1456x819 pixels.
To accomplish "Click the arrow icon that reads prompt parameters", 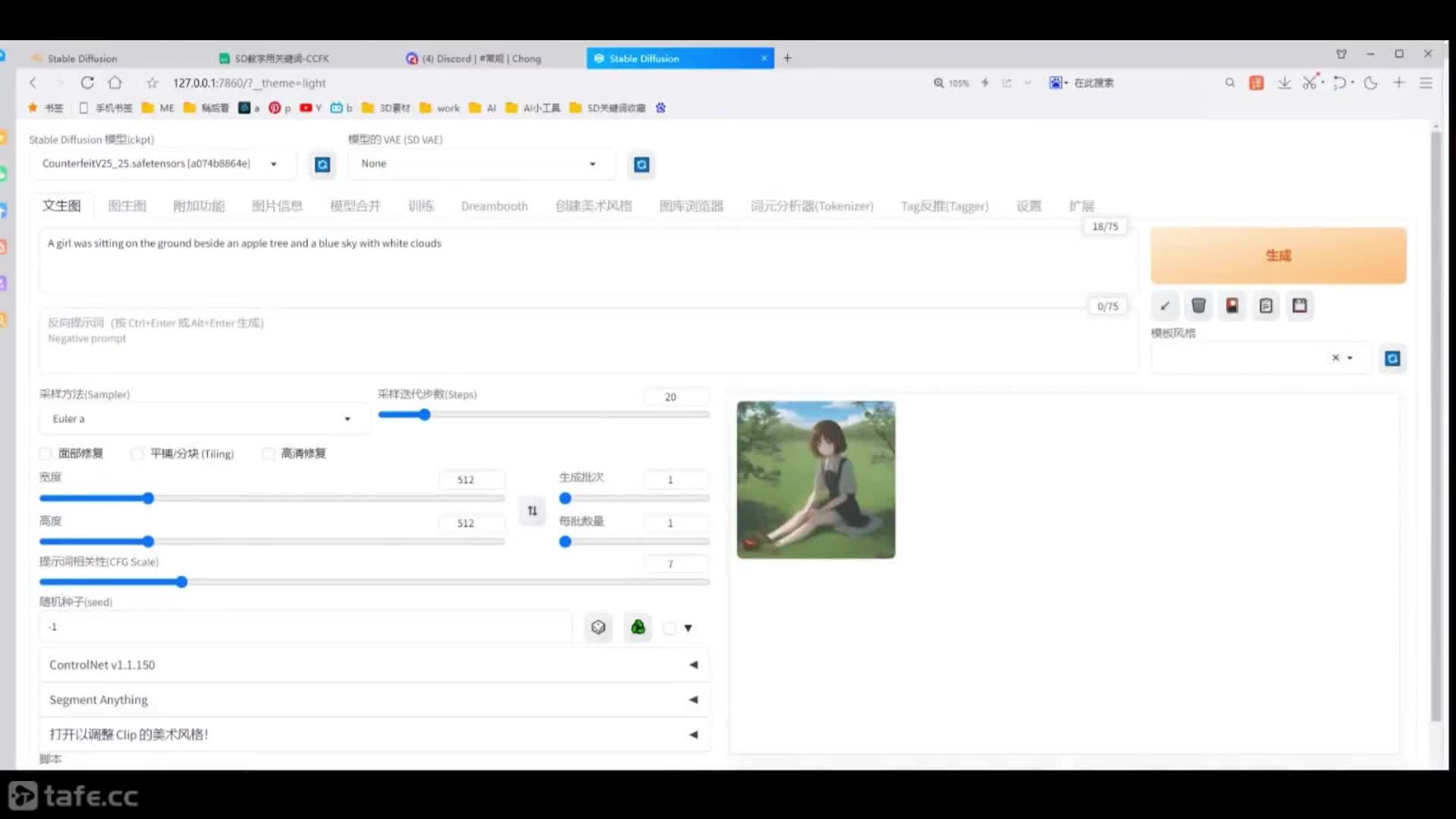I will [x=1165, y=306].
